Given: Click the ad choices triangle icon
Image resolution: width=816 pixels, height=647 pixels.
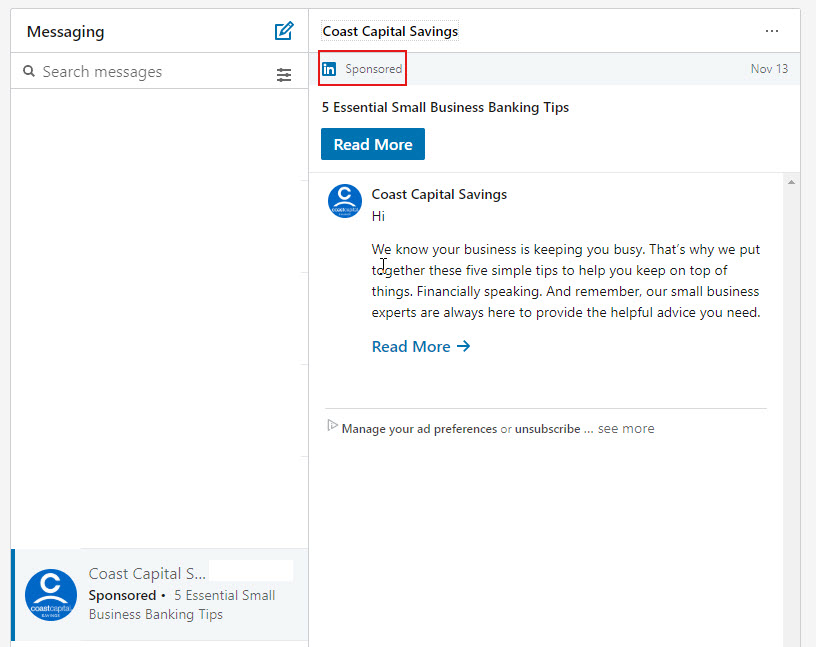Looking at the screenshot, I should pos(332,426).
